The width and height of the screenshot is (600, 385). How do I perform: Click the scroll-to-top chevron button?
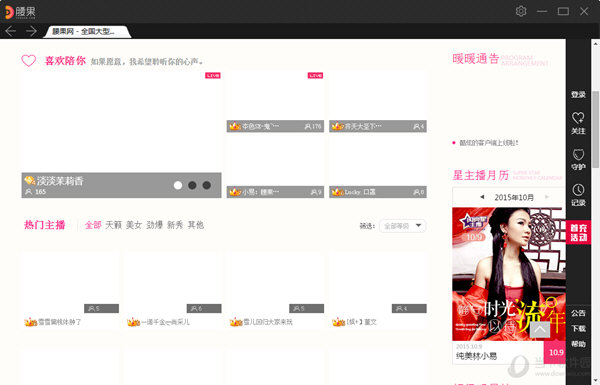tap(540, 330)
